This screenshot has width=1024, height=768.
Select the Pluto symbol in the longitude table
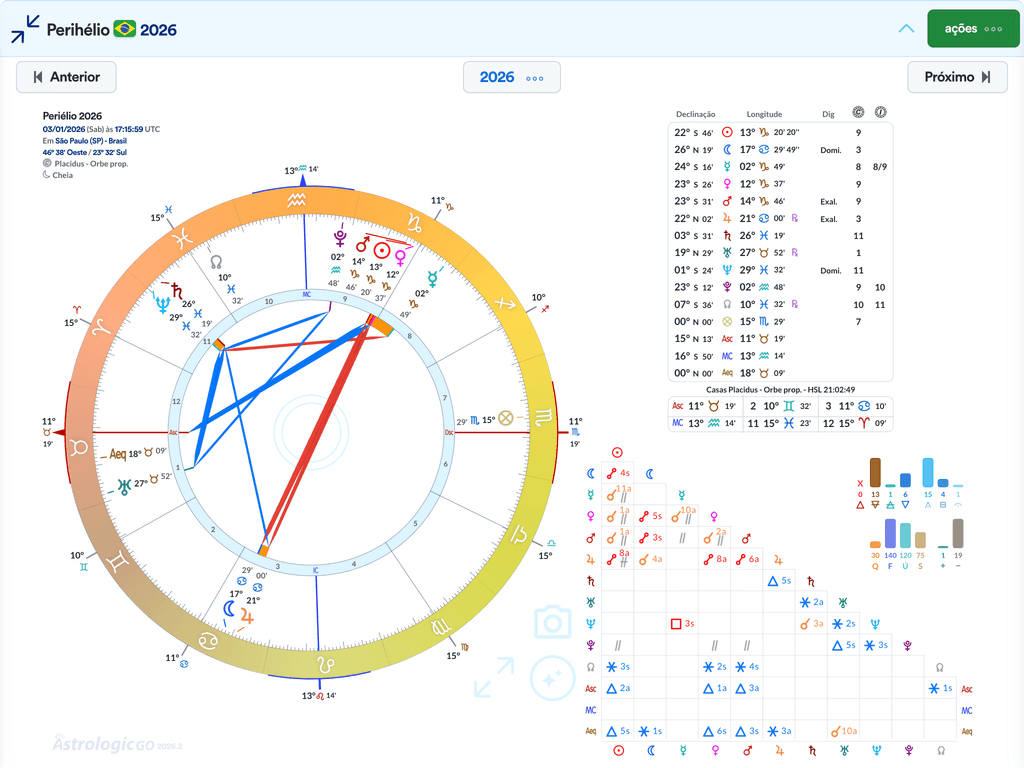pos(727,287)
